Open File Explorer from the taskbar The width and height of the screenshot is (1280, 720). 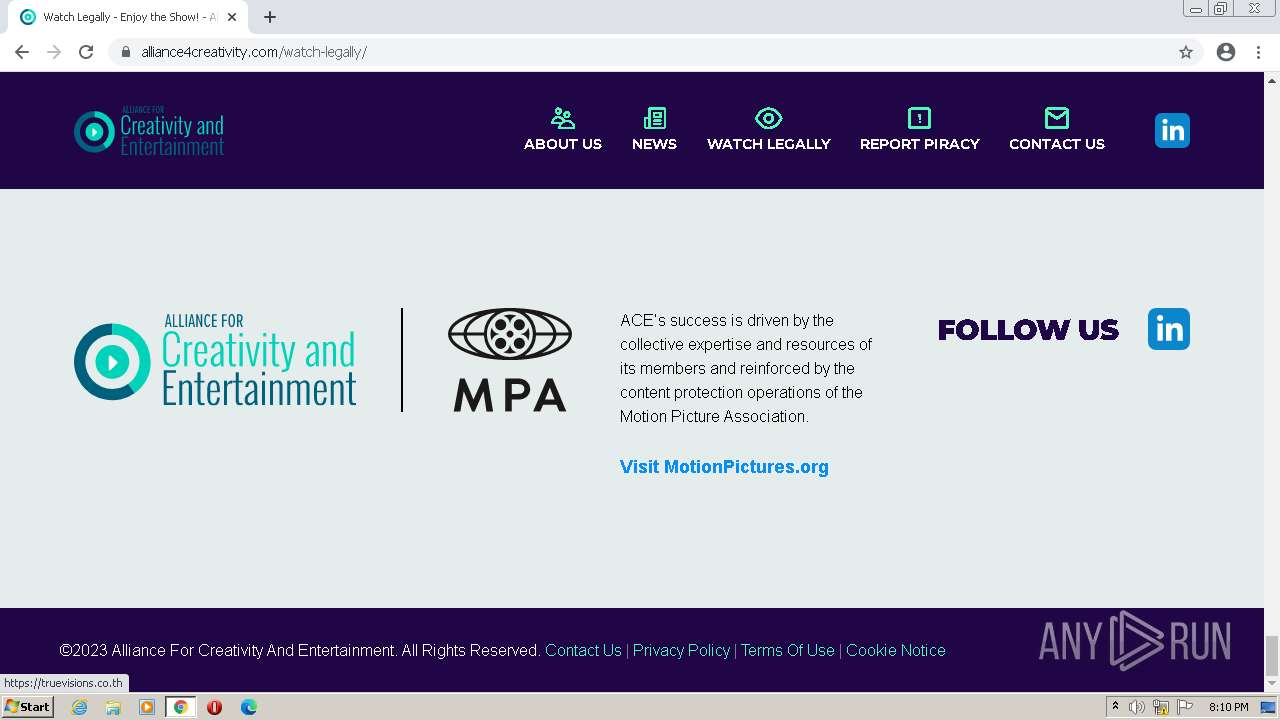[x=113, y=707]
